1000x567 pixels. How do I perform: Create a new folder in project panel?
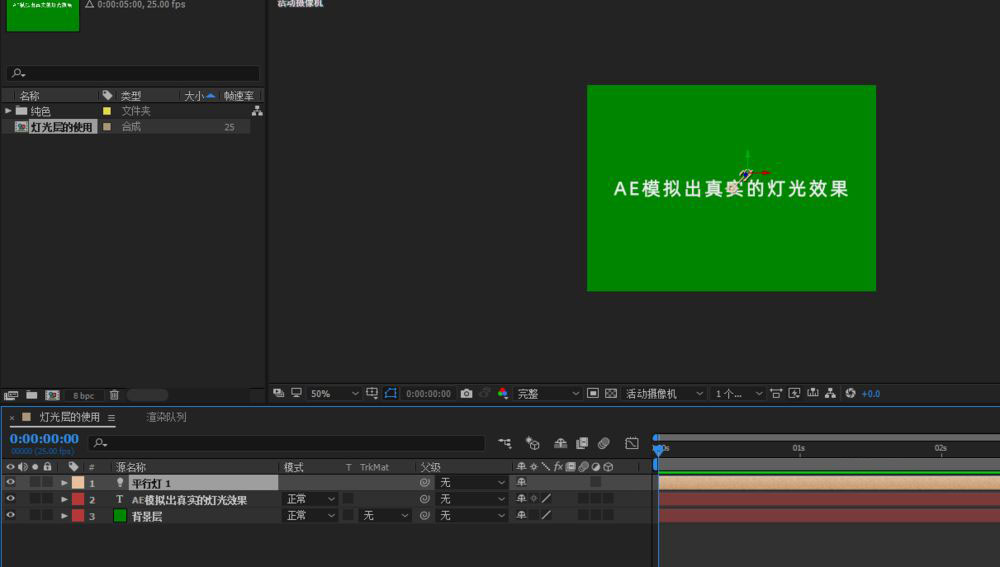point(31,395)
